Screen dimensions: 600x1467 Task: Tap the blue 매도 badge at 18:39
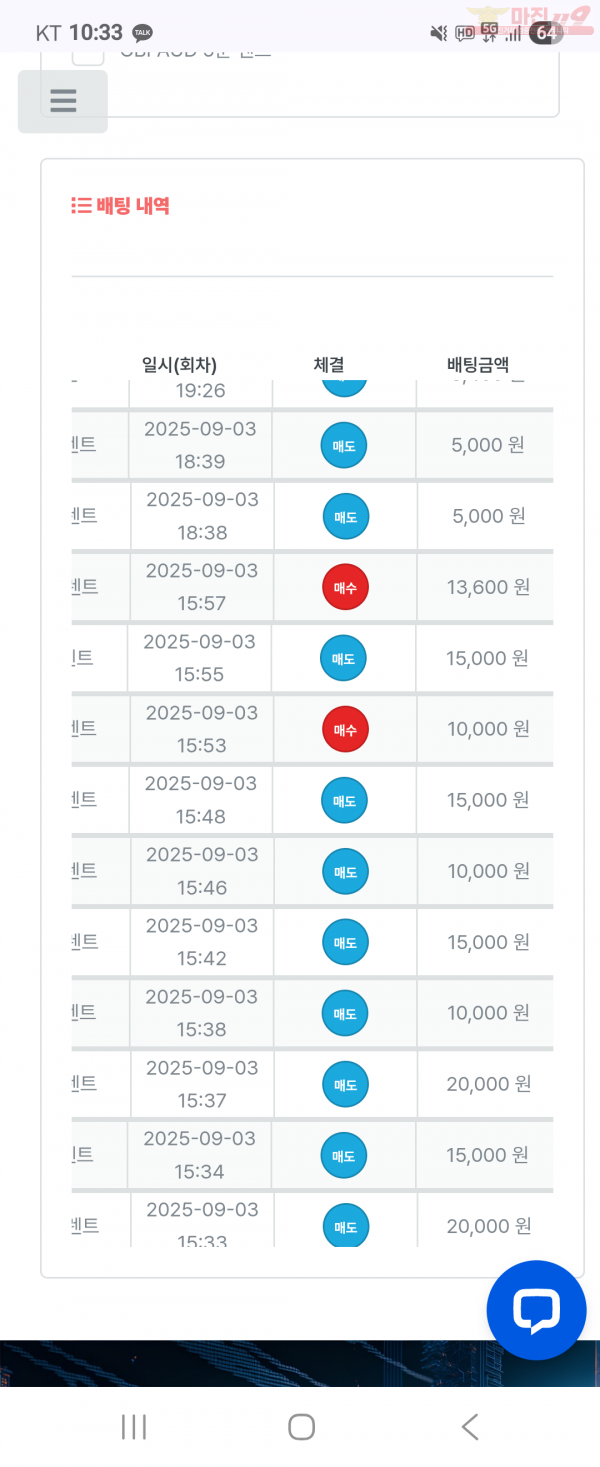point(344,446)
